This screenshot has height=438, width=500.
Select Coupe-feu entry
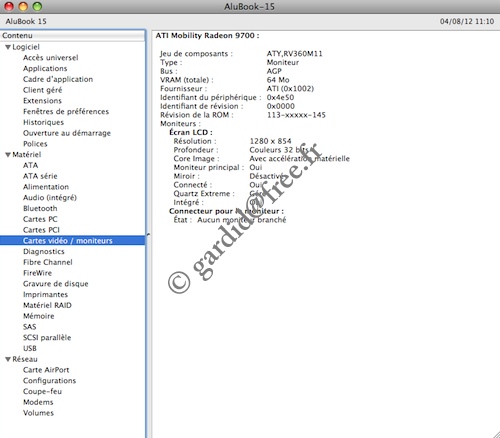42,391
